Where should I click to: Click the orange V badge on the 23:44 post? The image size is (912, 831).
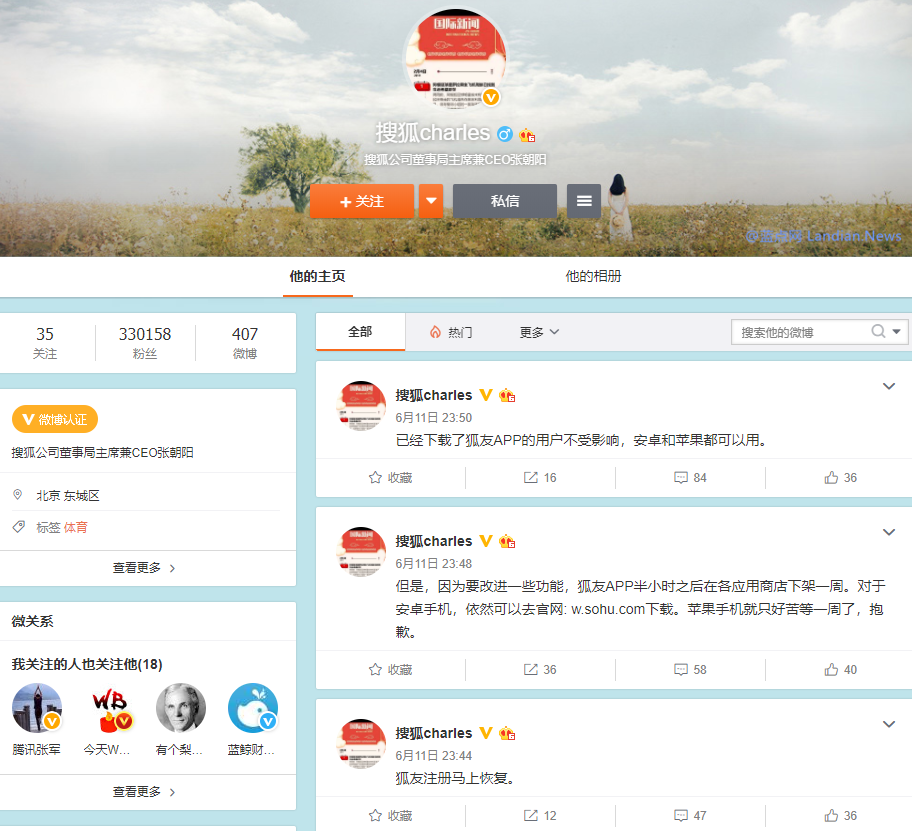click(486, 733)
